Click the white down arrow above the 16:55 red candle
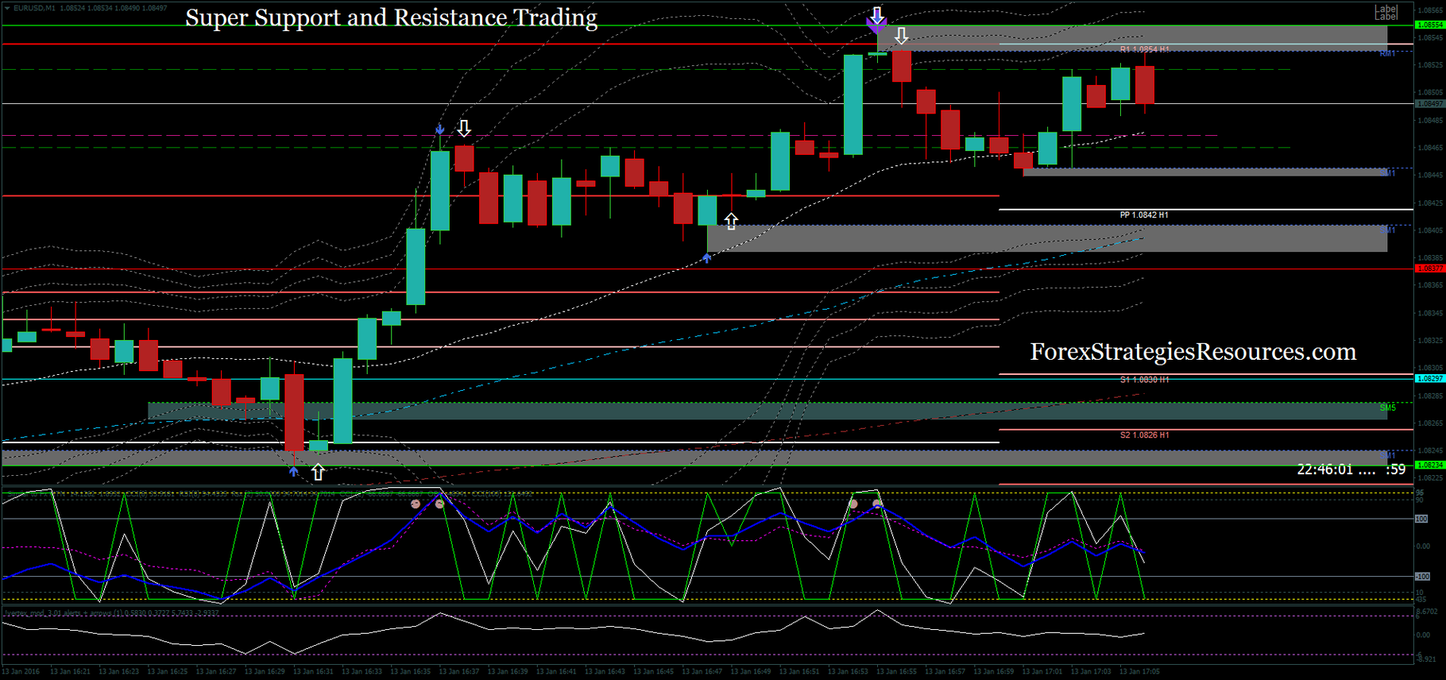 click(x=901, y=37)
